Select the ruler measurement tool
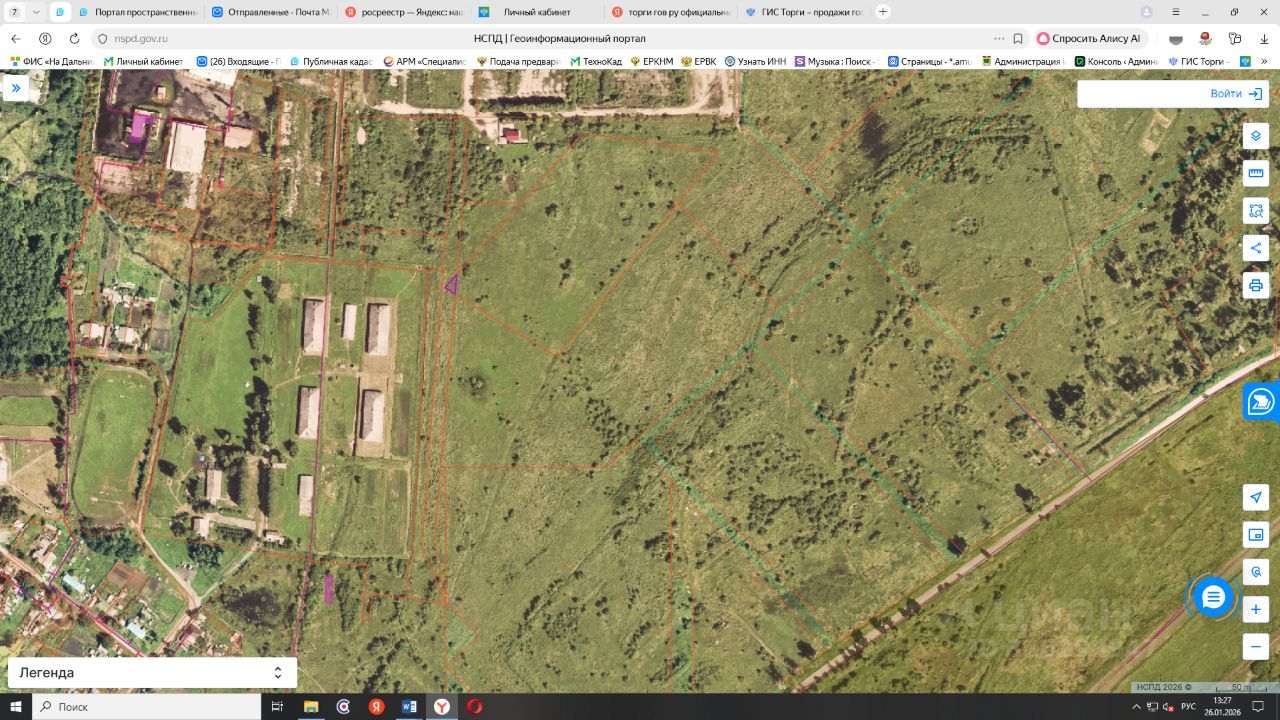 tap(1256, 174)
